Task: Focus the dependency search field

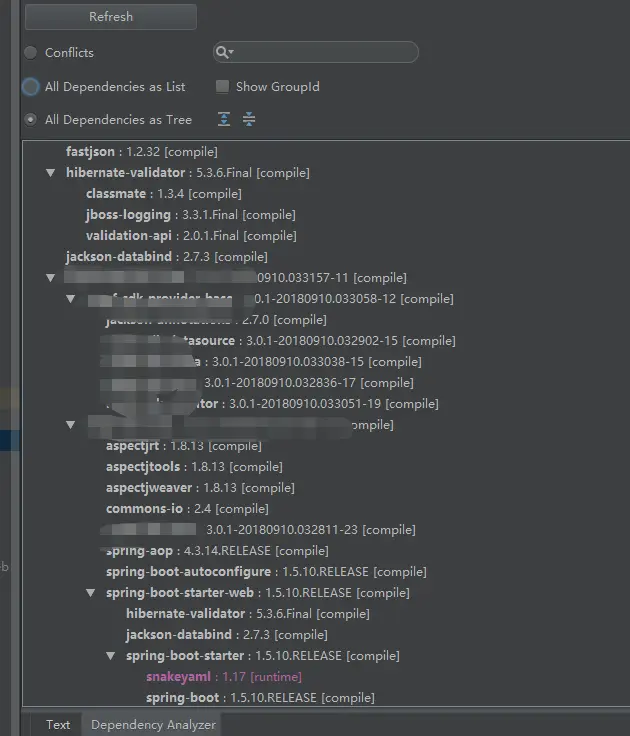Action: pyautogui.click(x=315, y=52)
